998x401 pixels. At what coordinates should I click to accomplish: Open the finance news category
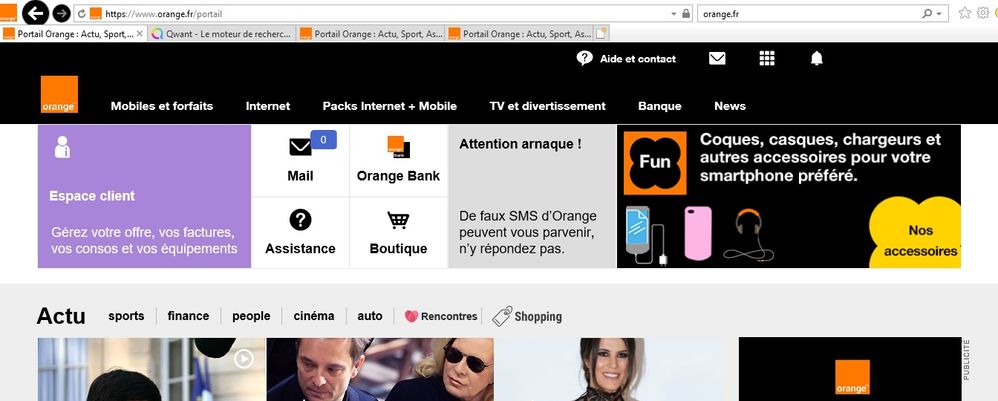point(188,316)
